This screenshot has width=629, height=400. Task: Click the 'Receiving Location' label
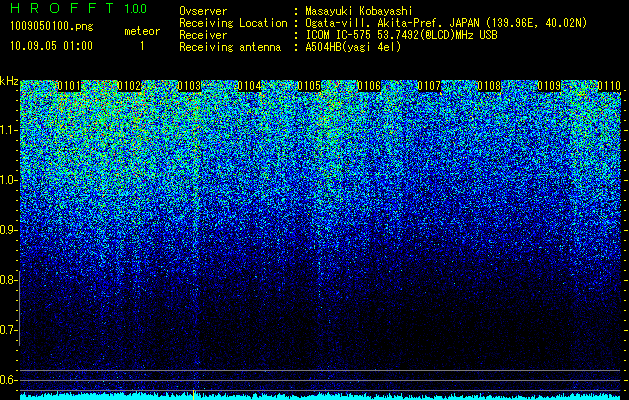[x=233, y=23]
